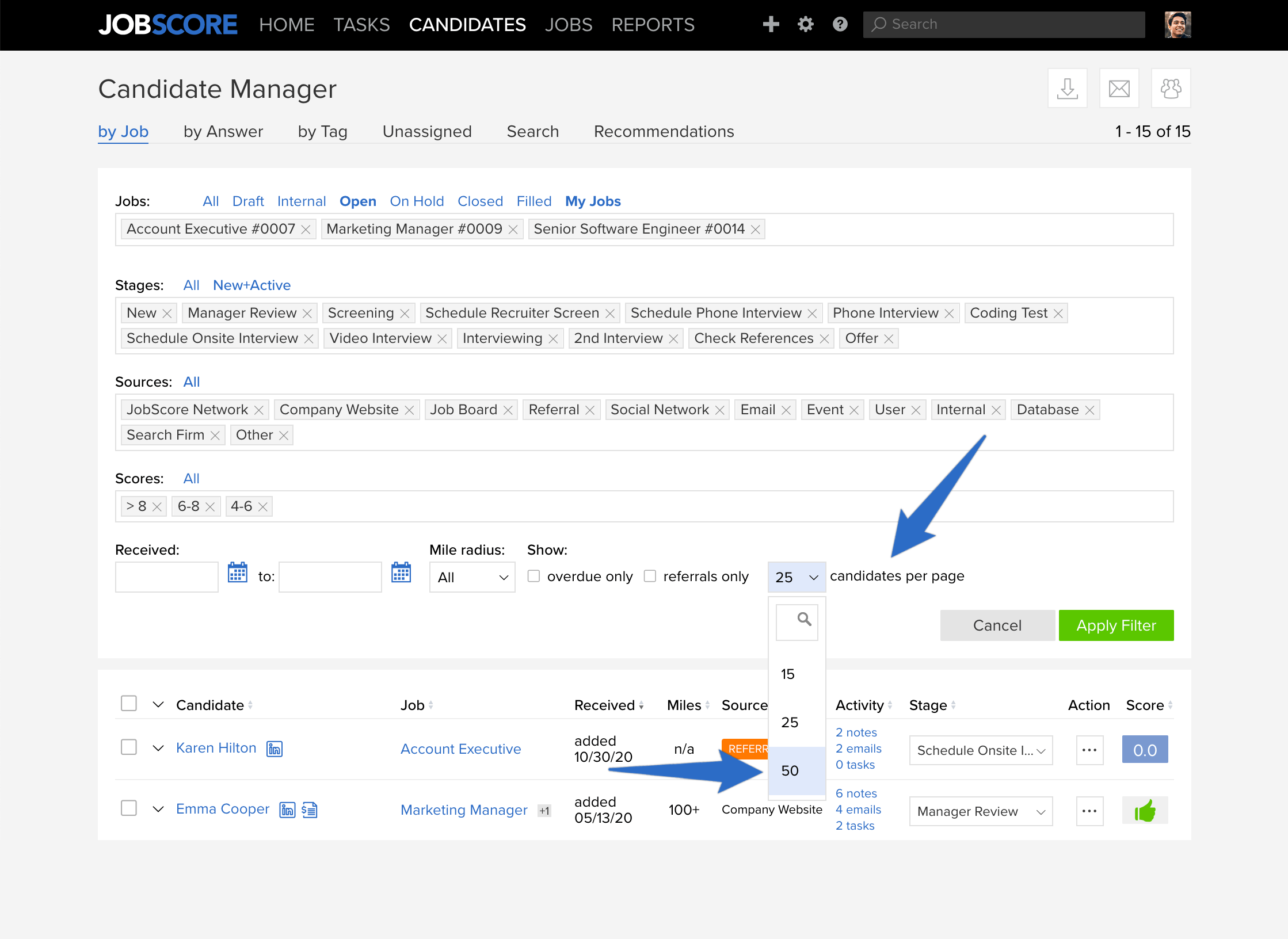Open settings gear icon in header
The height and width of the screenshot is (939, 1288).
pos(805,24)
